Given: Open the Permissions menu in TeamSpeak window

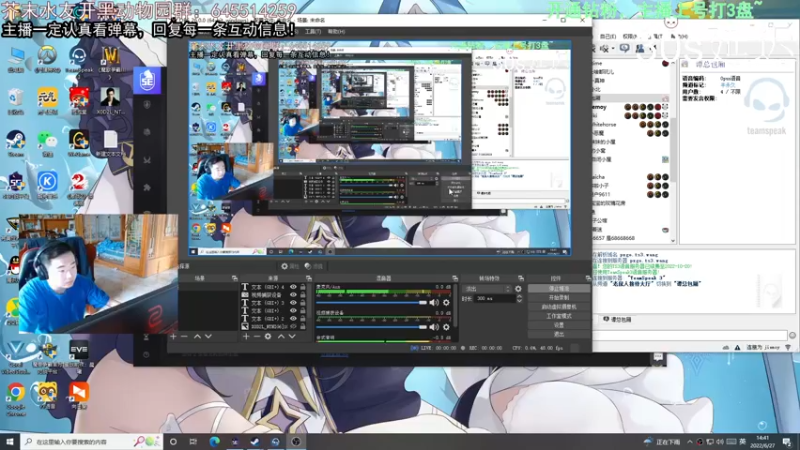Looking at the screenshot, I should (x=630, y=36).
